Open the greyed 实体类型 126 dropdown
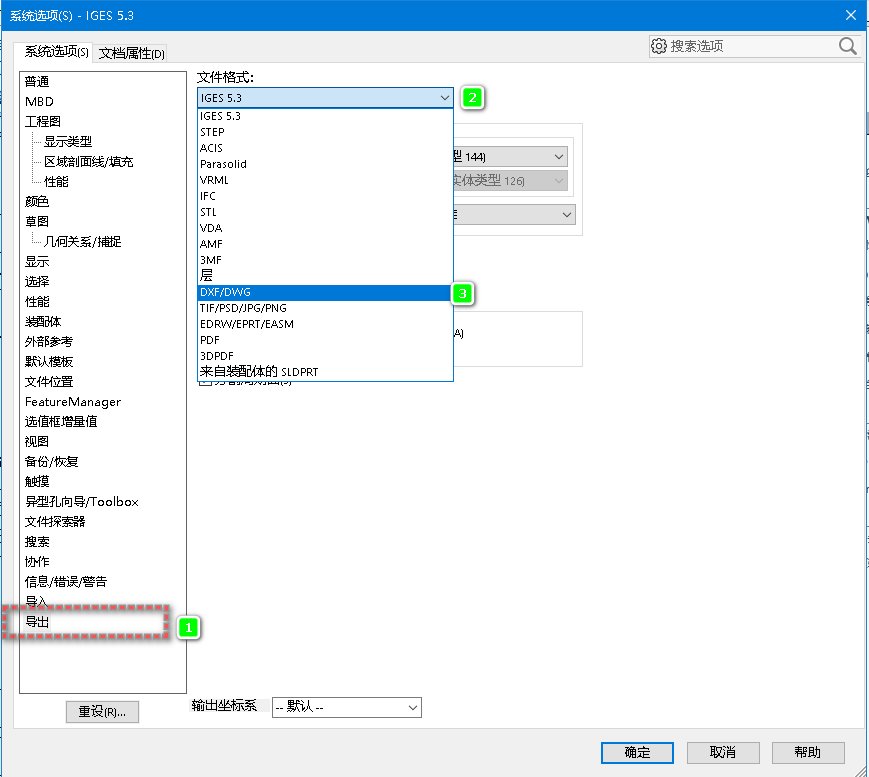The width and height of the screenshot is (869, 777). pos(510,181)
